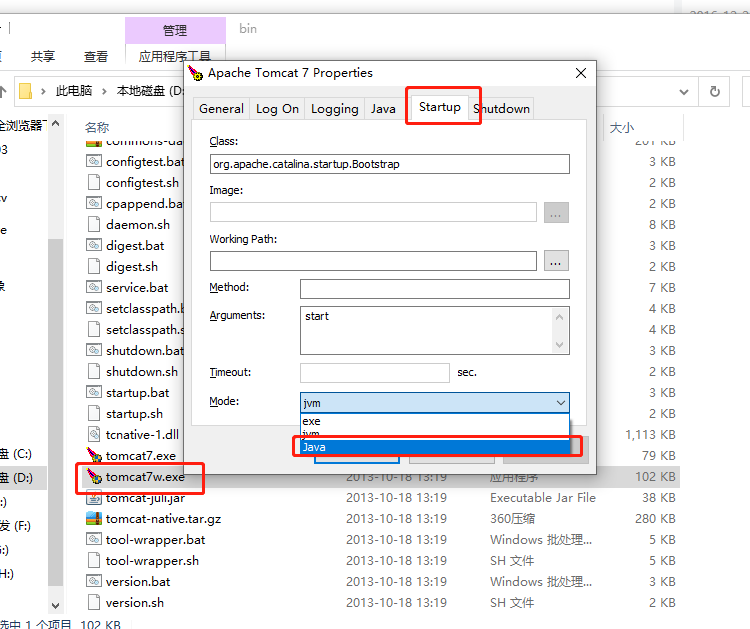Screen dimensions: 750x629
Task: Select drive (F:) in navigation pane
Action: [x=16, y=526]
